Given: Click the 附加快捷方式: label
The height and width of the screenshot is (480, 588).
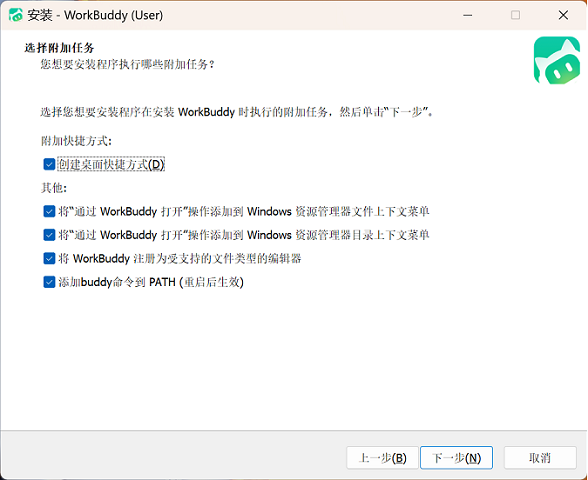Looking at the screenshot, I should coord(76,141).
